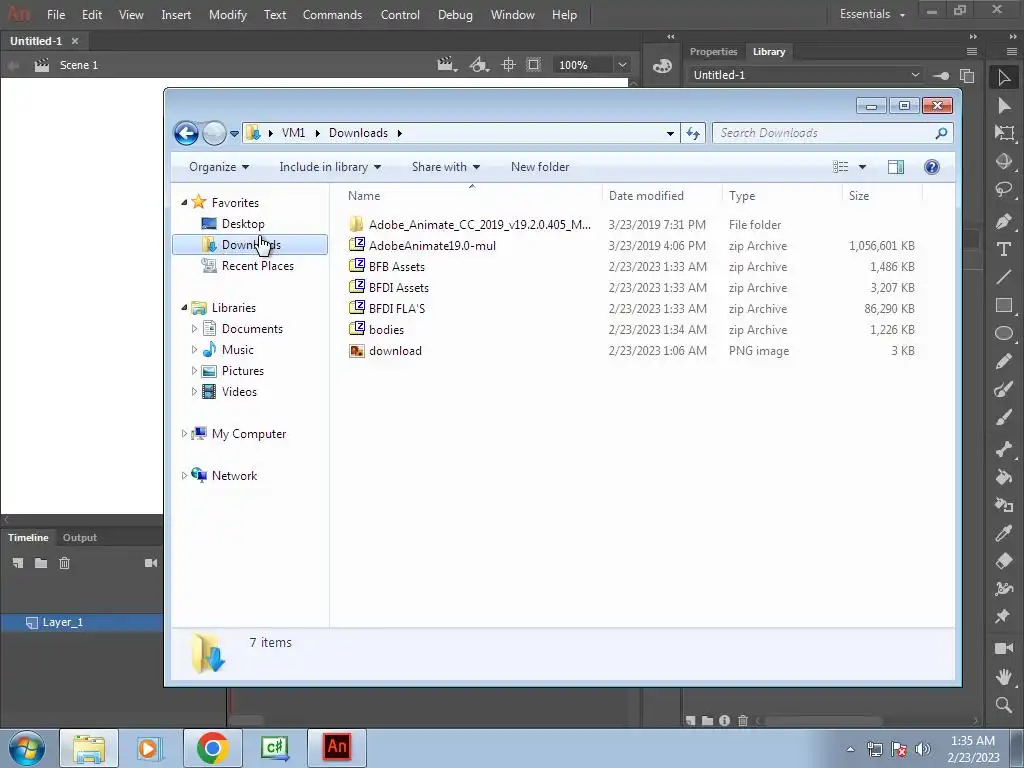Select Recent Places in Favorites
Image resolution: width=1024 pixels, height=768 pixels.
pos(257,266)
